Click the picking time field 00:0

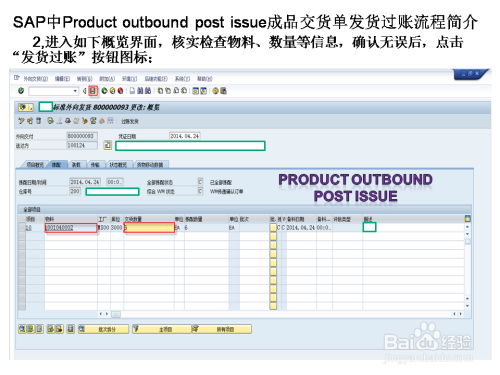[x=114, y=182]
